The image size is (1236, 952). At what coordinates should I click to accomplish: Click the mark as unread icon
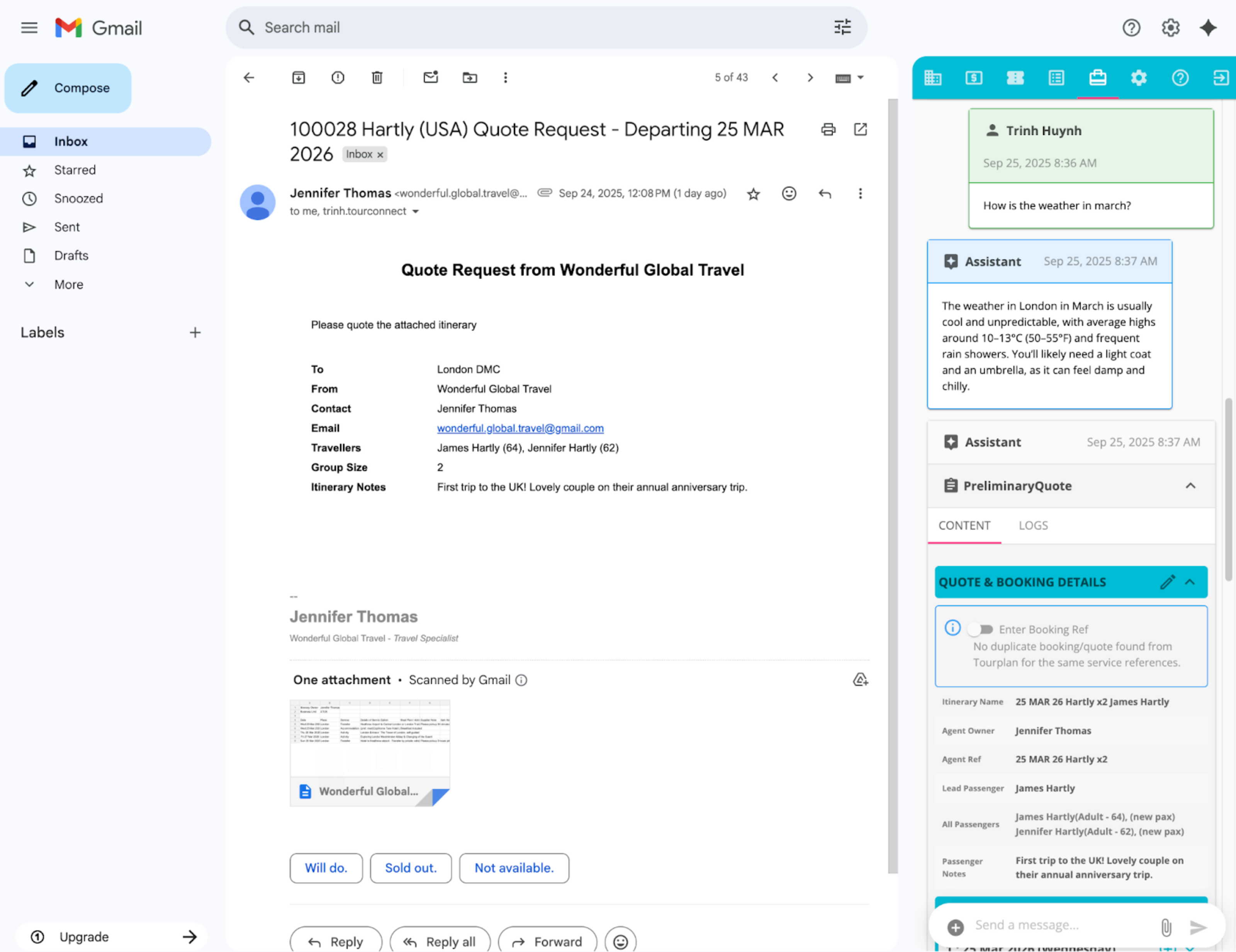pos(431,78)
